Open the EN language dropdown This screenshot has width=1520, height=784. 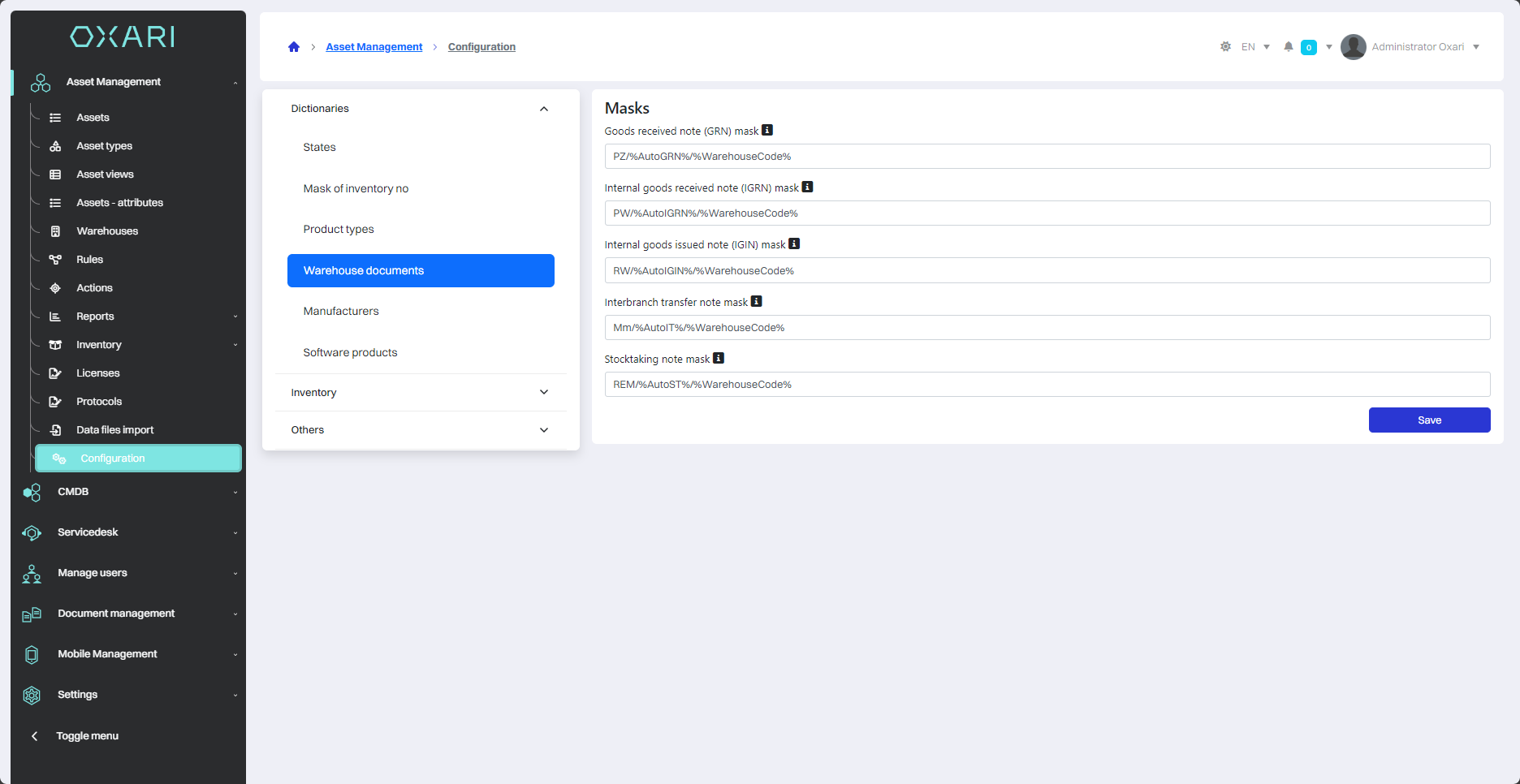(1255, 47)
